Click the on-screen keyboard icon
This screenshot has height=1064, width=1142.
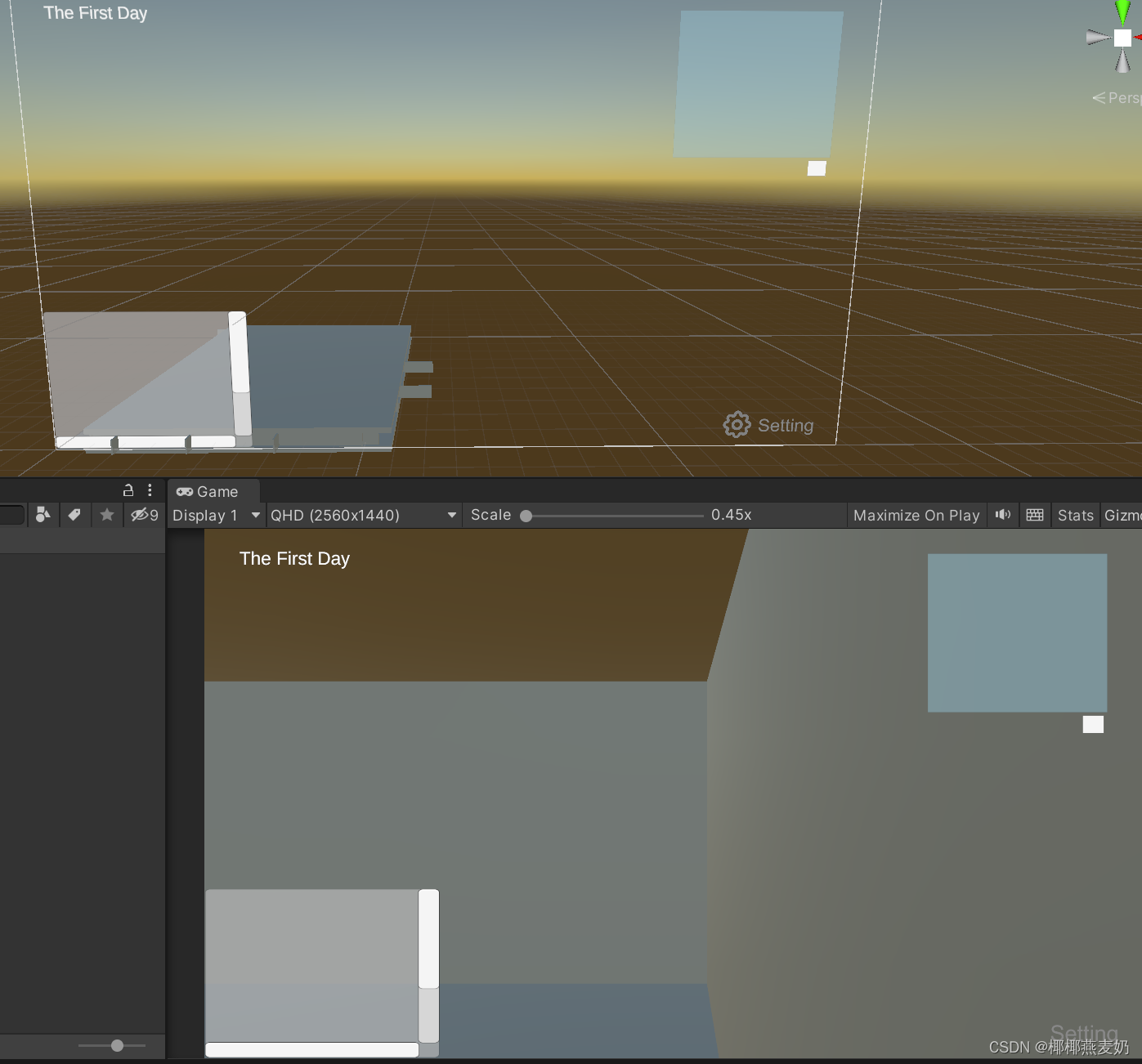pos(1034,515)
